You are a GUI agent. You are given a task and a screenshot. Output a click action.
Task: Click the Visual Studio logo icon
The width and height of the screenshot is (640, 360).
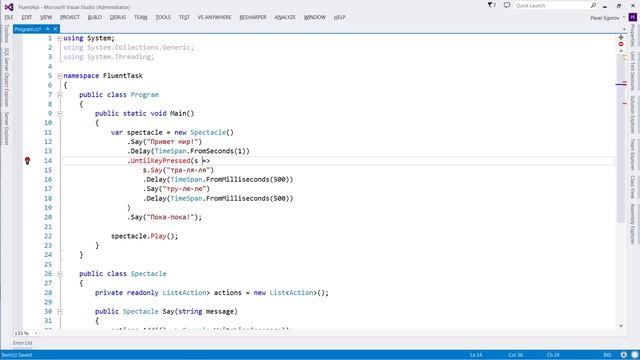[x=9, y=7]
